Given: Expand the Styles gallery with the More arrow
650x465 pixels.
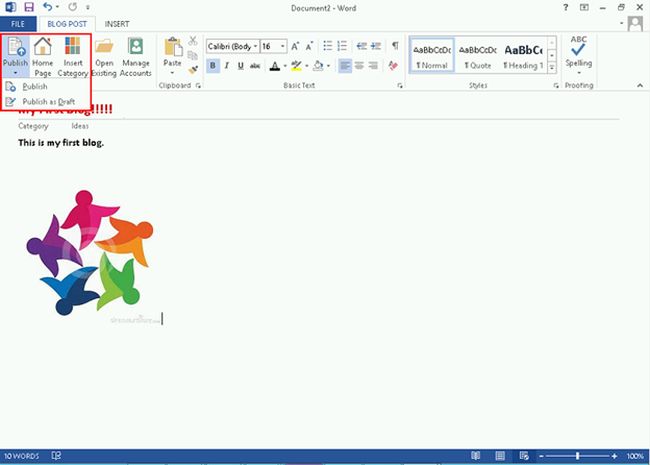Looking at the screenshot, I should click(552, 67).
